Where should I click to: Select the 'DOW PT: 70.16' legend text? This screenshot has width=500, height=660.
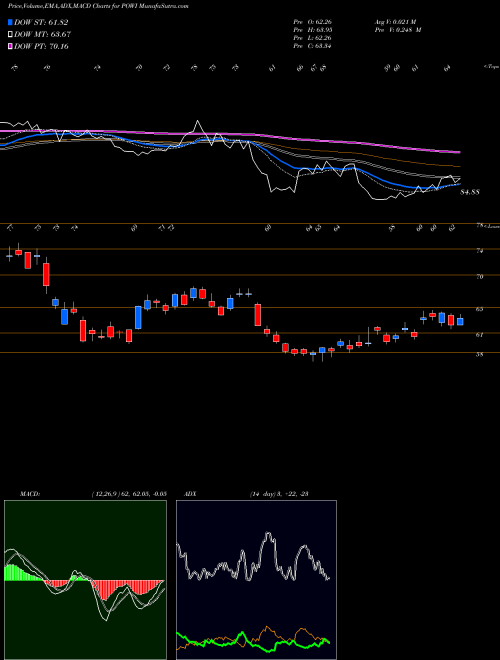click(41, 46)
